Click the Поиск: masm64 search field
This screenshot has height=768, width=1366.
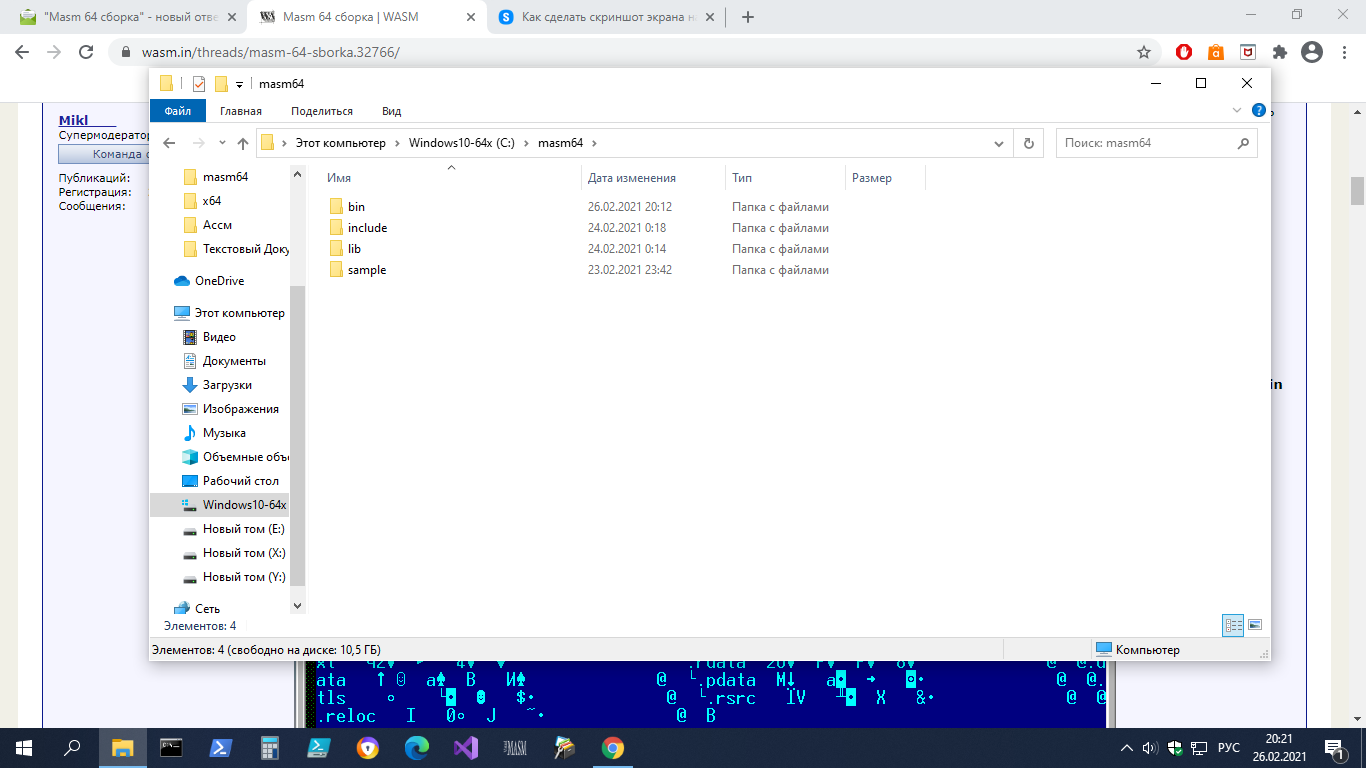[x=1145, y=143]
